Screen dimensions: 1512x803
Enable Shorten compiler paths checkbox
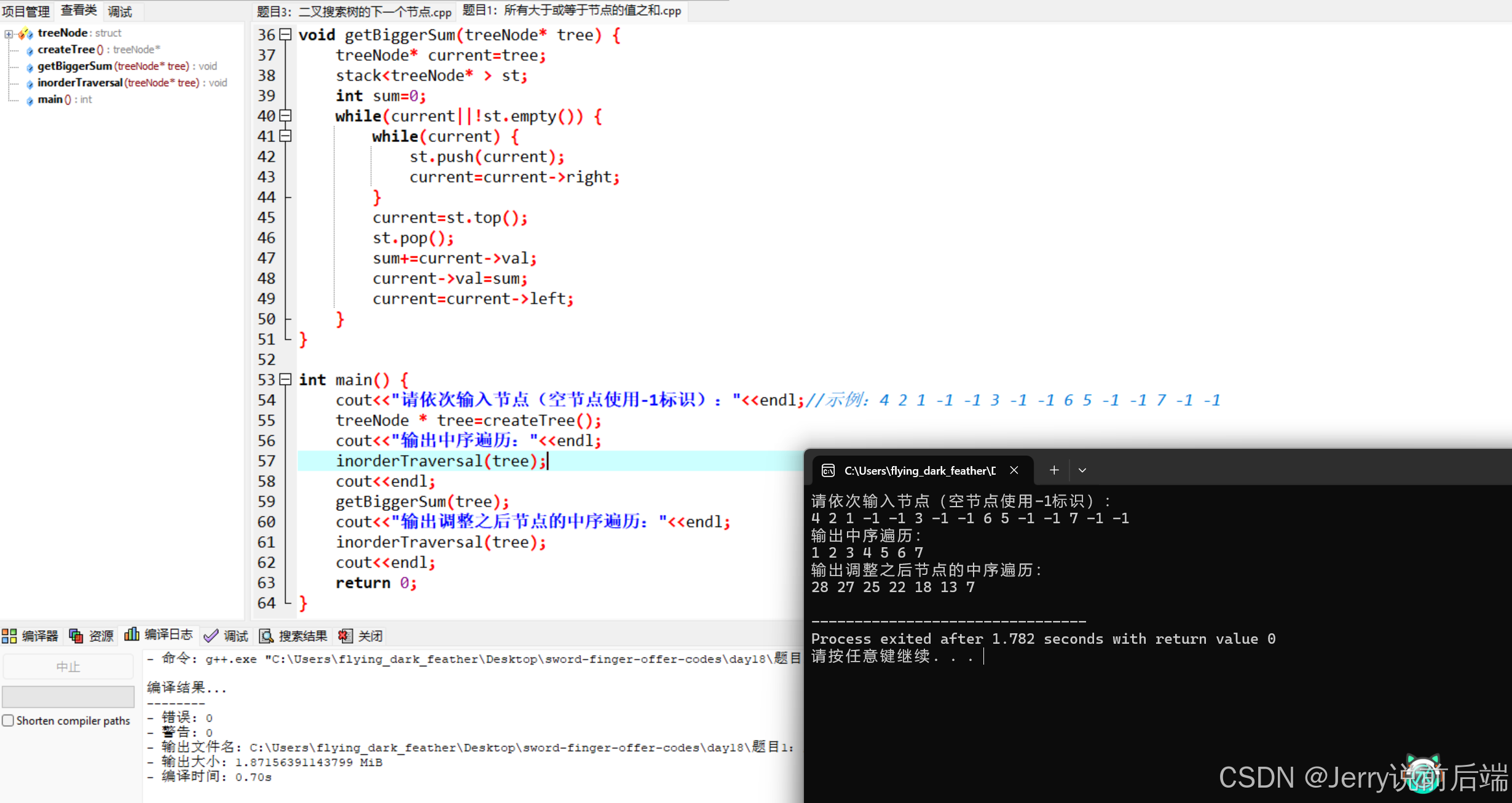pyautogui.click(x=8, y=720)
